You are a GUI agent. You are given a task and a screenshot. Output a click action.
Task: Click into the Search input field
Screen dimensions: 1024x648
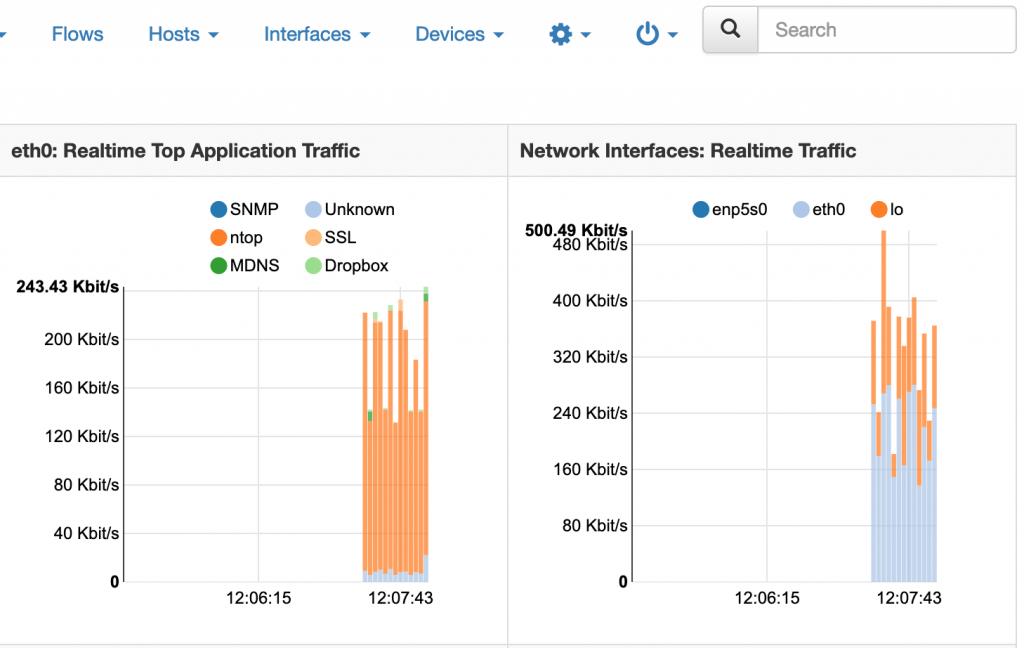click(x=886, y=29)
